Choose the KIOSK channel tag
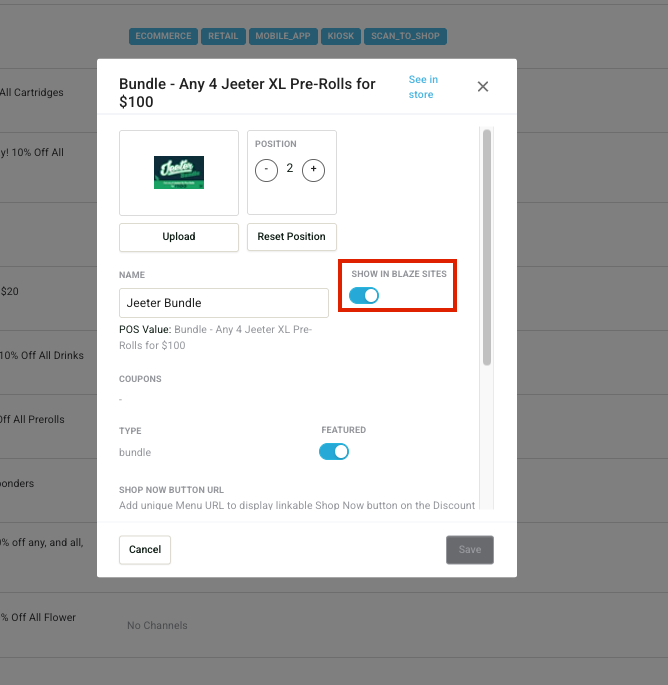The height and width of the screenshot is (685, 668). click(341, 37)
